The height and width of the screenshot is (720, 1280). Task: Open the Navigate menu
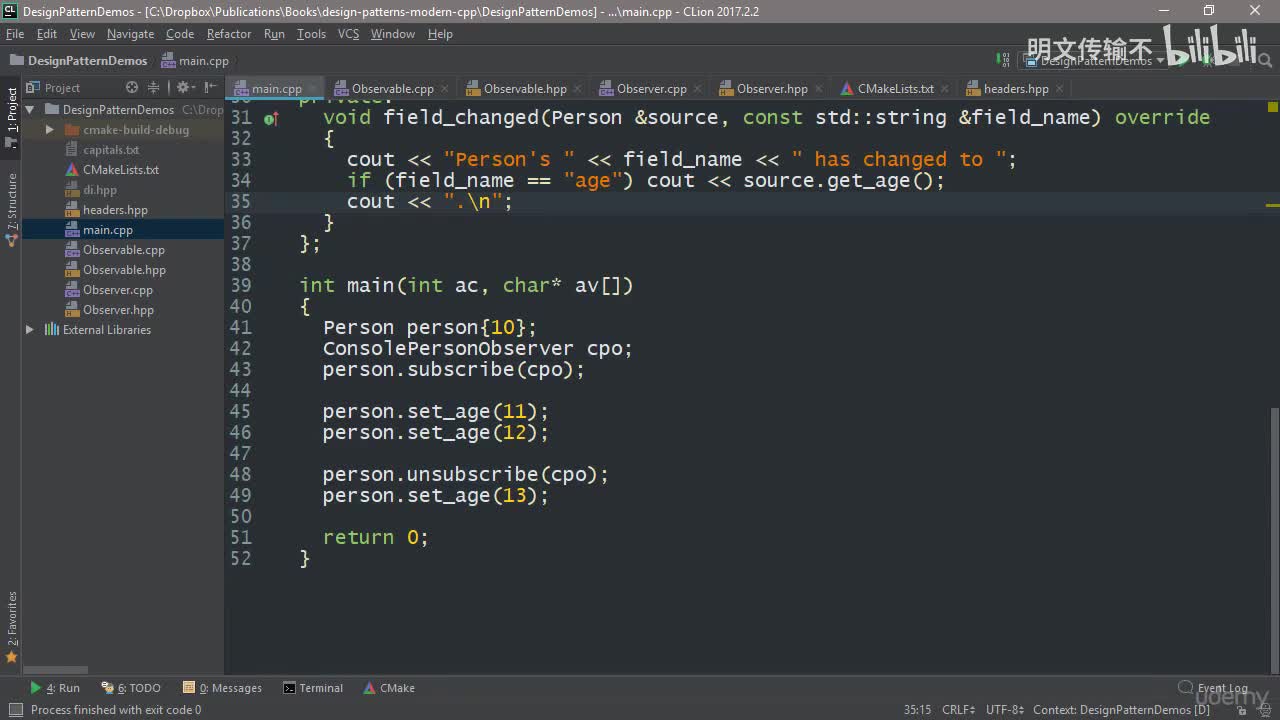[130, 34]
